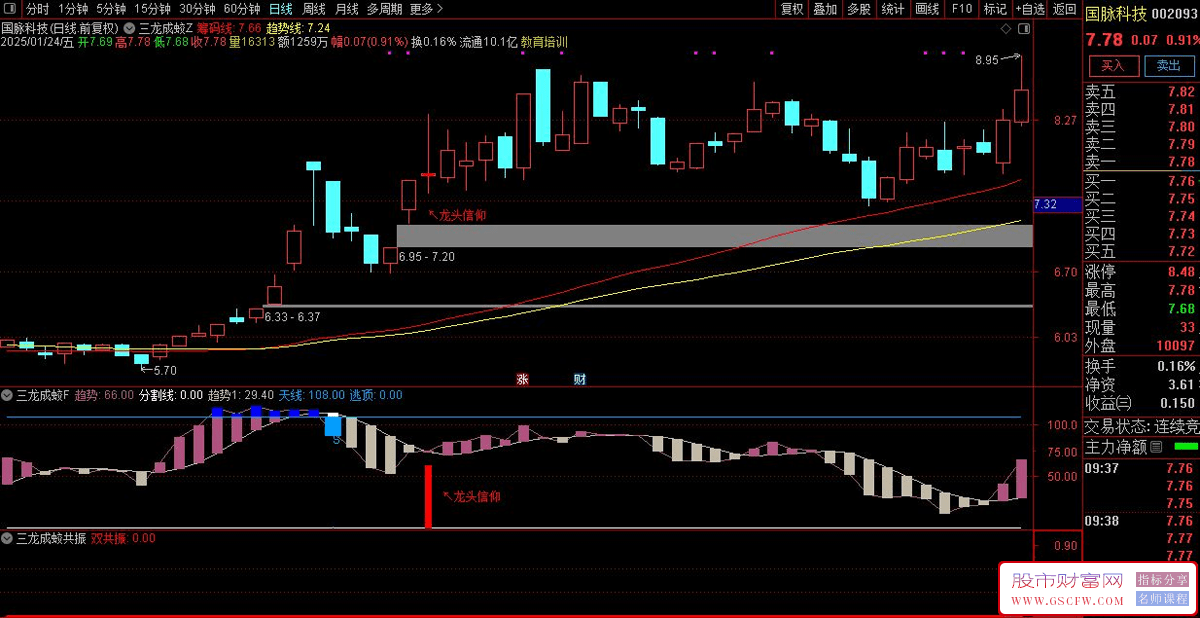The image size is (1200, 618).
Task: Click the green bar beside 主力净额
Action: click(1185, 445)
